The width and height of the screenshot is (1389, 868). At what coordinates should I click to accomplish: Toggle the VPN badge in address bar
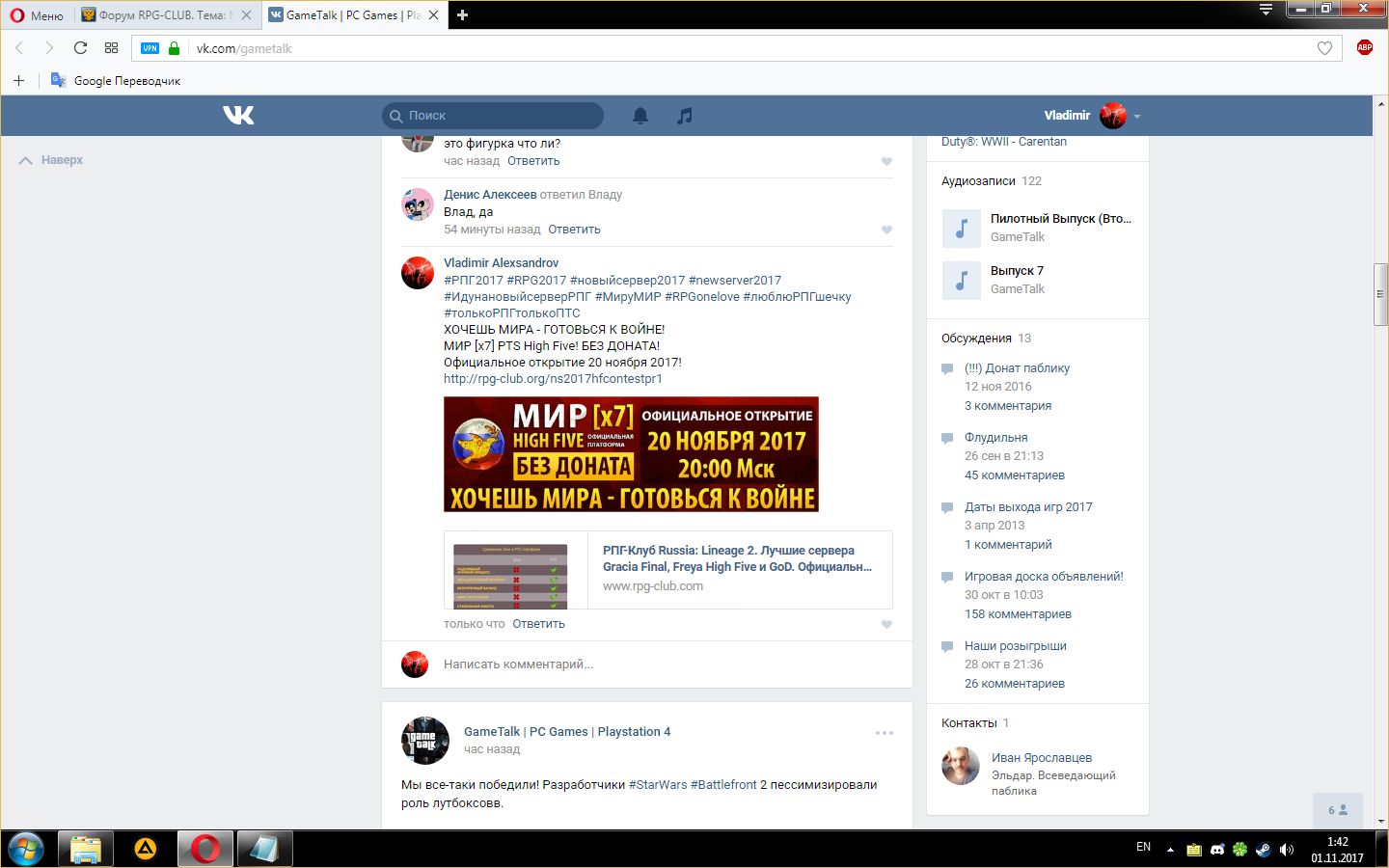point(150,48)
